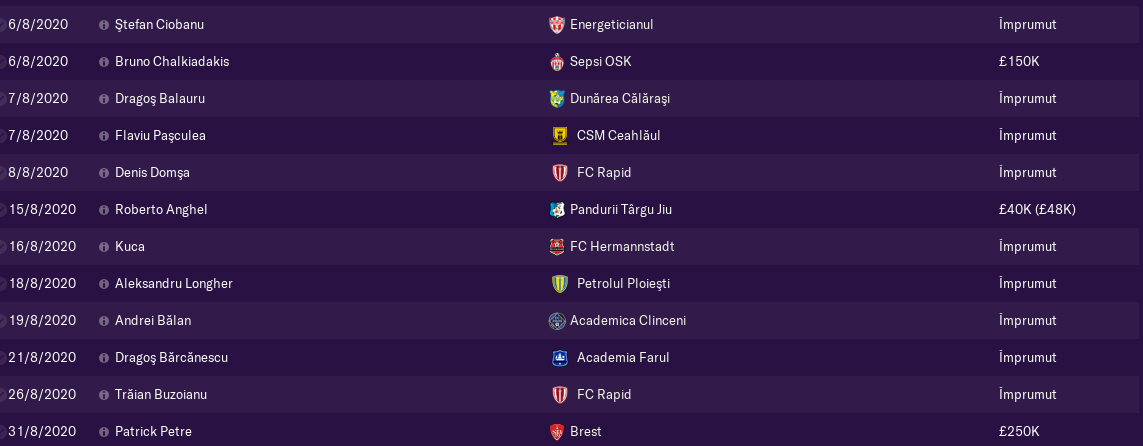This screenshot has height=446, width=1143.
Task: Select player name Aleksandru Longher
Action: pyautogui.click(x=173, y=283)
